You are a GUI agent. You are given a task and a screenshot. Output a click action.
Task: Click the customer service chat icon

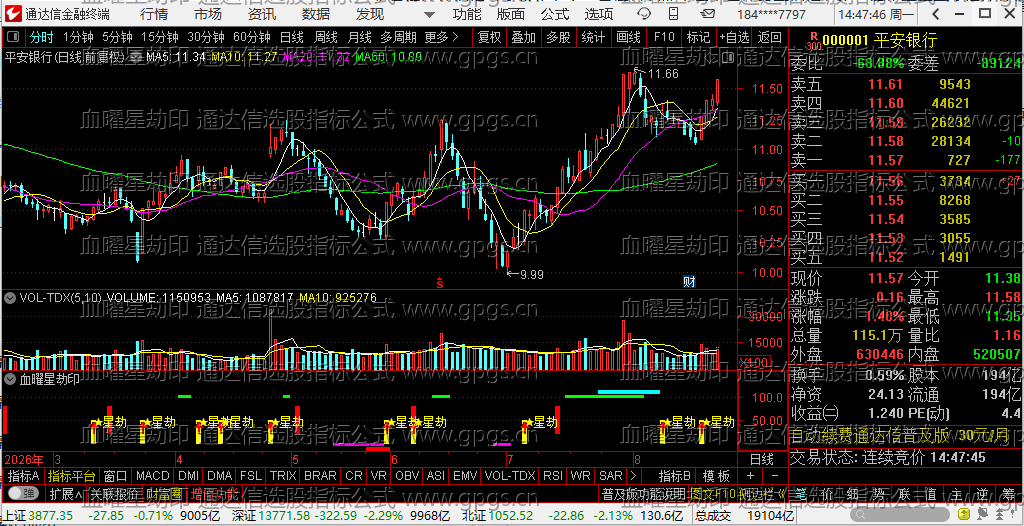pyautogui.click(x=644, y=14)
